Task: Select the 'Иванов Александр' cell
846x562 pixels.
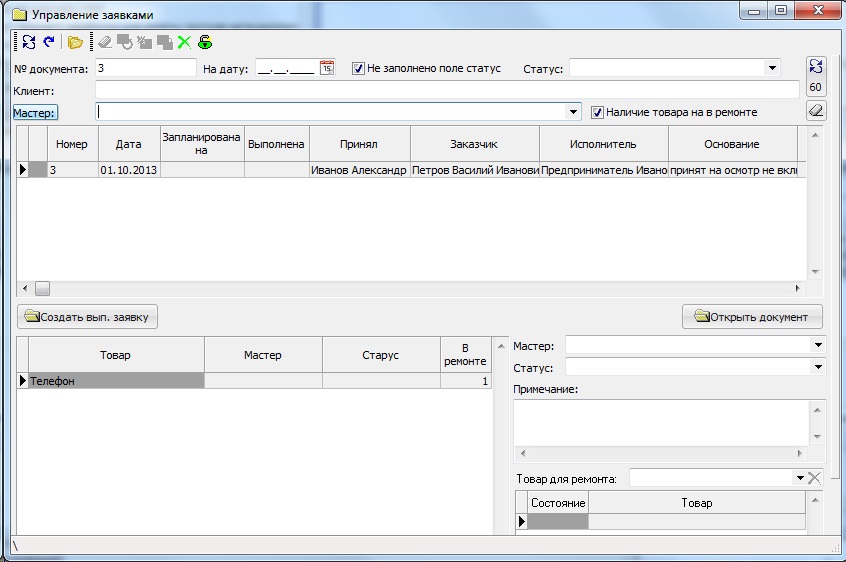Action: coord(359,170)
